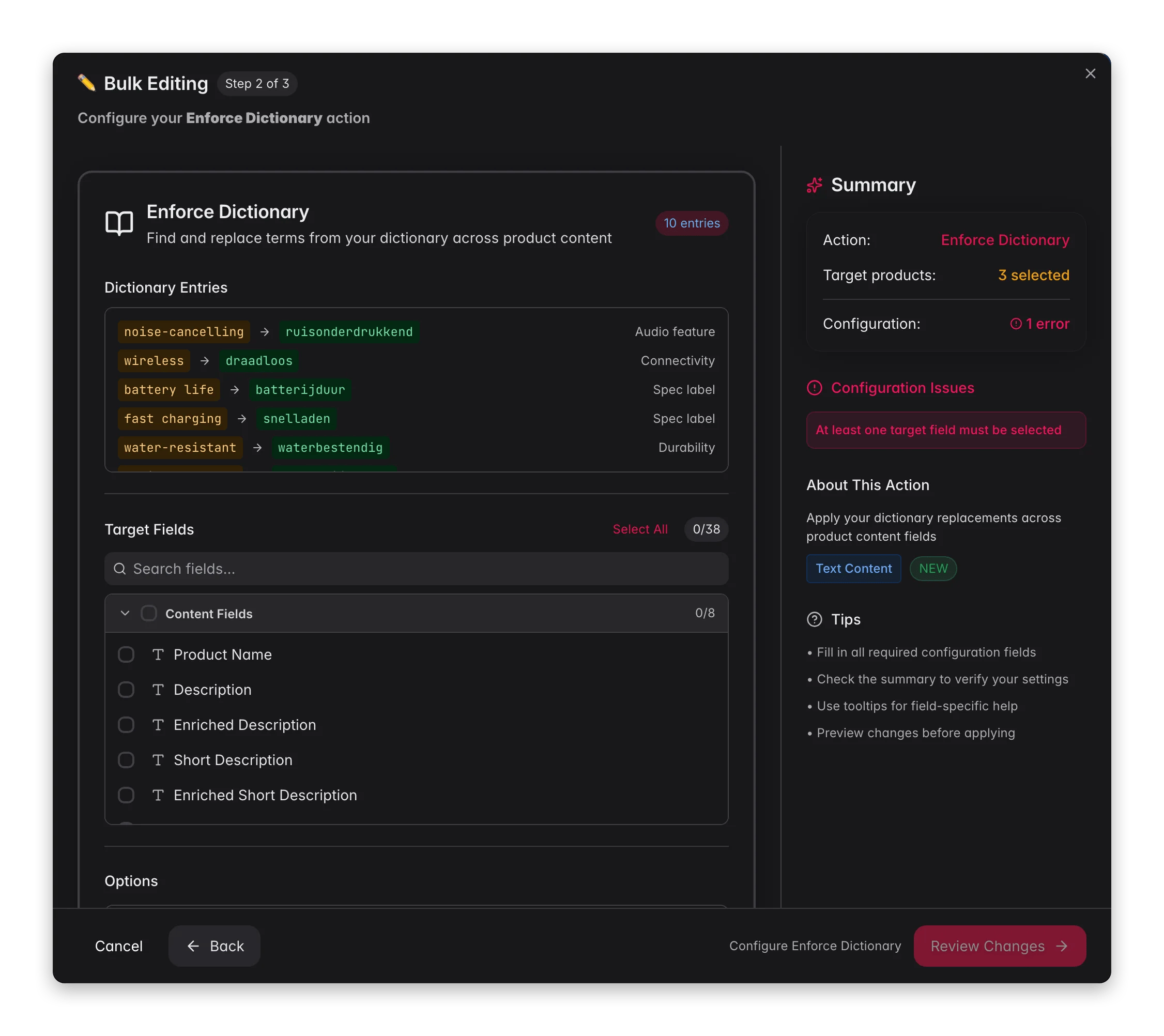Check the Enriched Description field
Viewport: 1164px width, 1036px height.
(126, 724)
